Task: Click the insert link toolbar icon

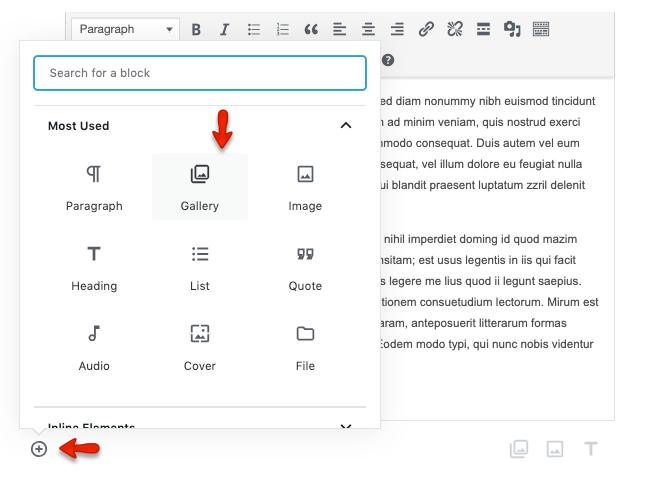Action: pyautogui.click(x=426, y=29)
